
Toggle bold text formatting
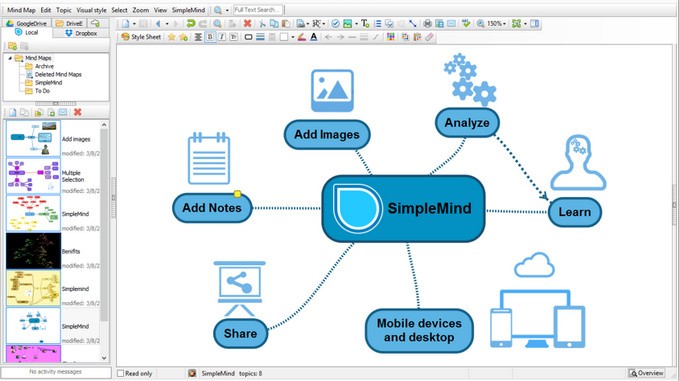coord(210,37)
